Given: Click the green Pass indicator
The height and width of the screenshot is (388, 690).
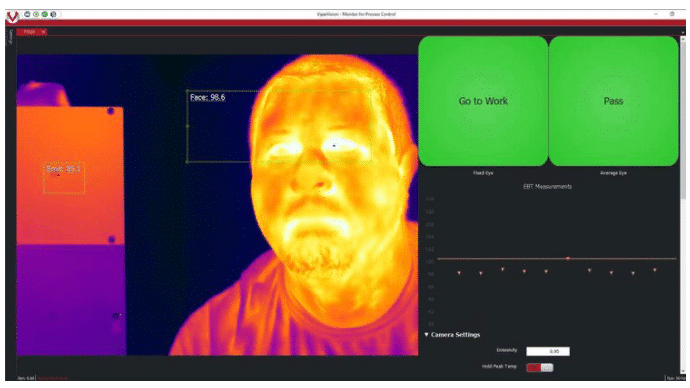Looking at the screenshot, I should (x=613, y=101).
